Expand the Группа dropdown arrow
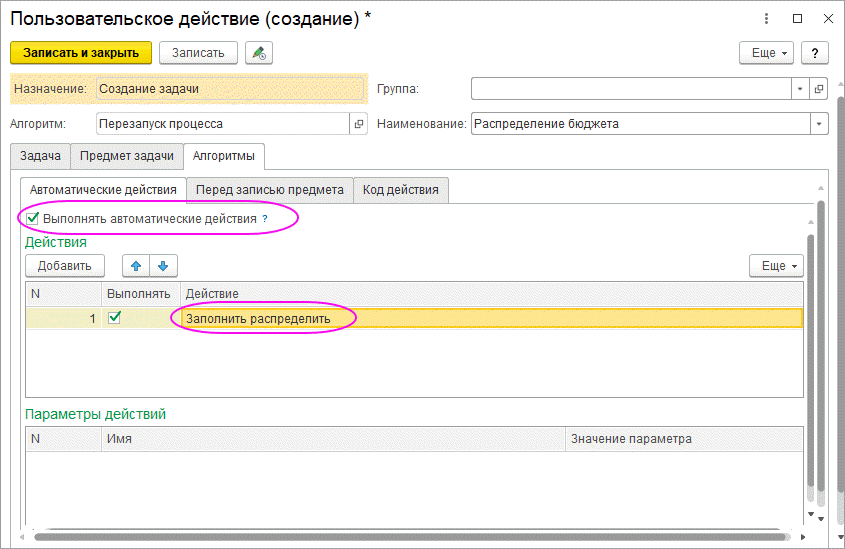845x549 pixels. (800, 89)
